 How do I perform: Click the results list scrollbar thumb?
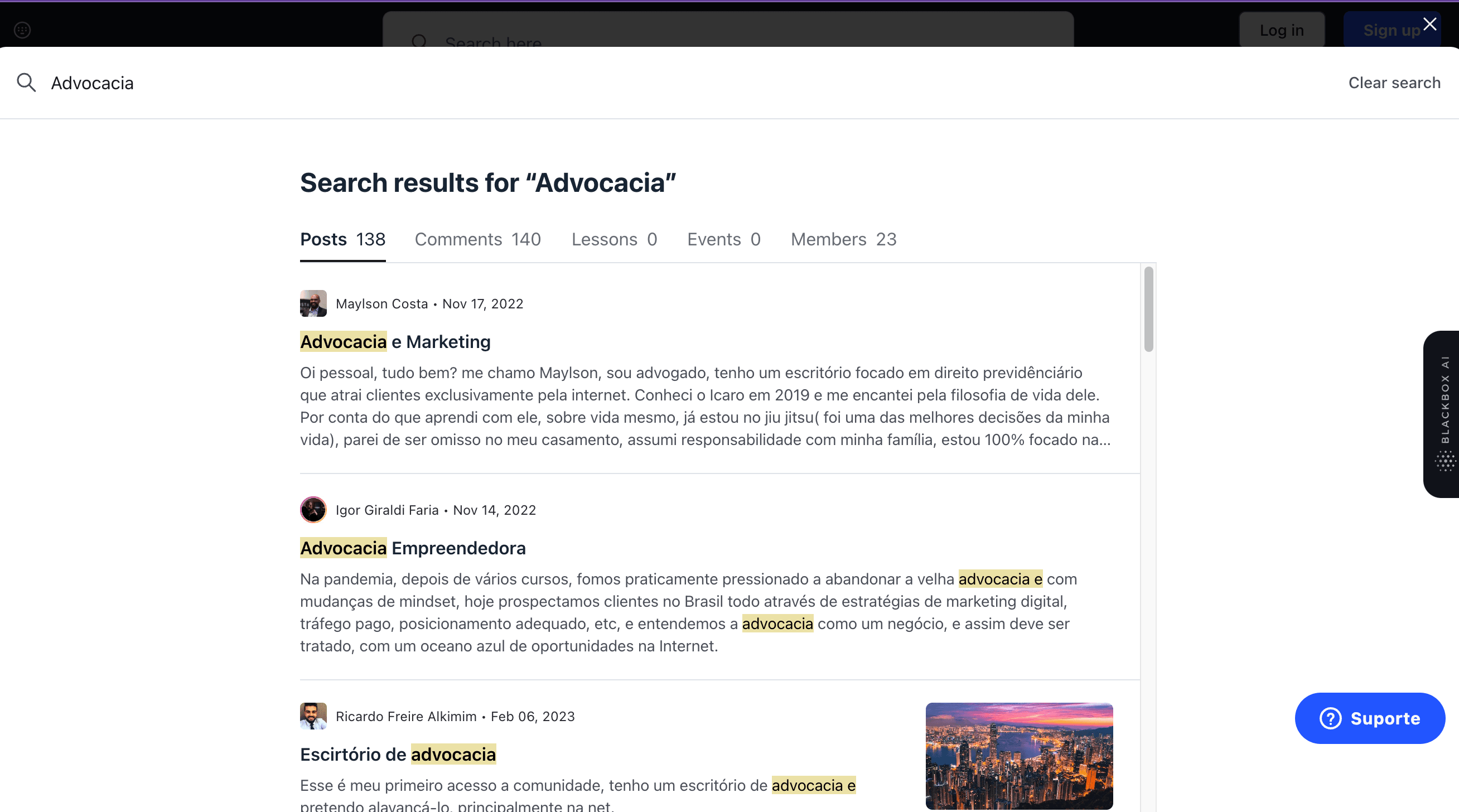tap(1148, 309)
